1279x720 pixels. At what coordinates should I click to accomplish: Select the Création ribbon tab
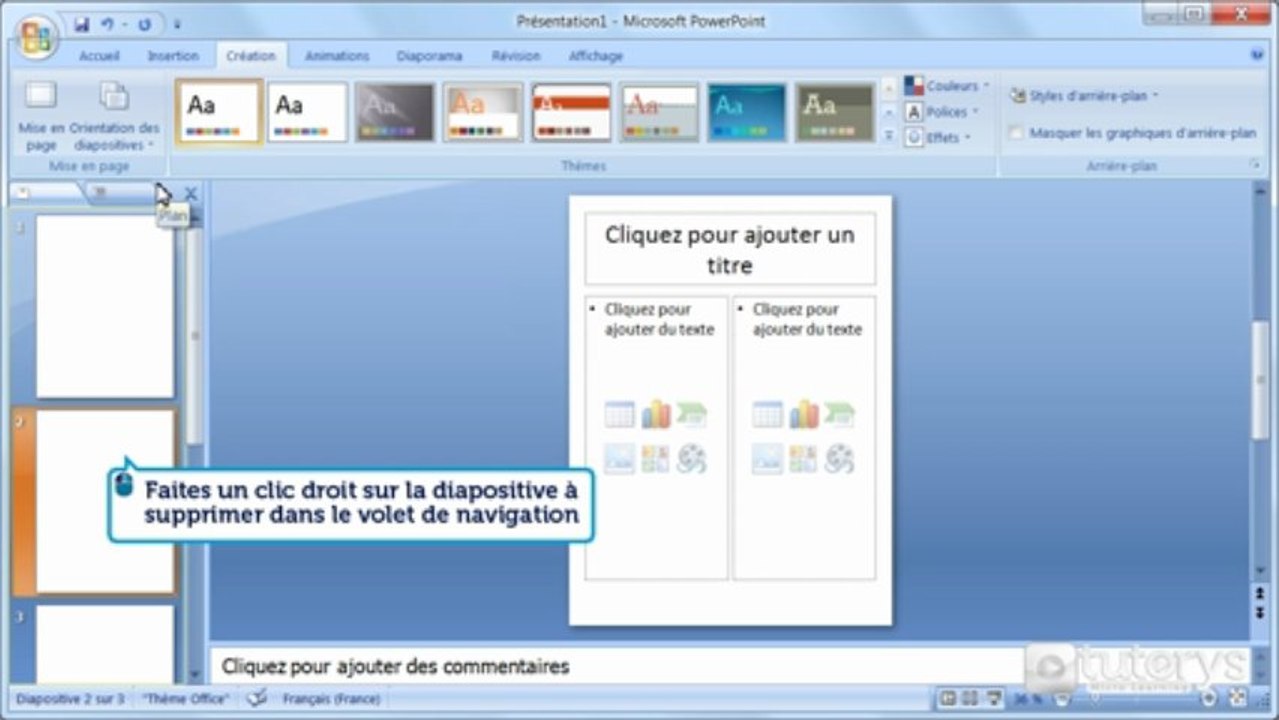[250, 56]
